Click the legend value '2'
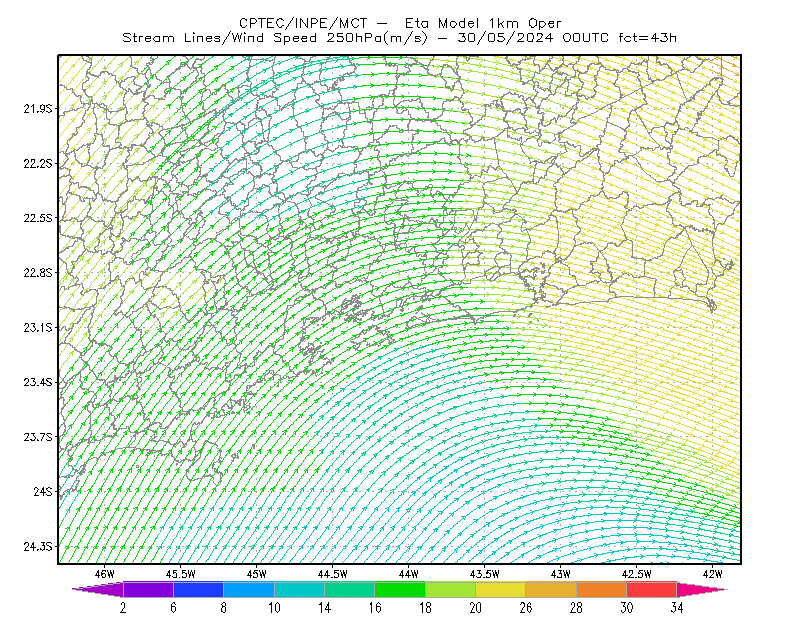Viewport: 800px width, 618px height. click(x=123, y=608)
